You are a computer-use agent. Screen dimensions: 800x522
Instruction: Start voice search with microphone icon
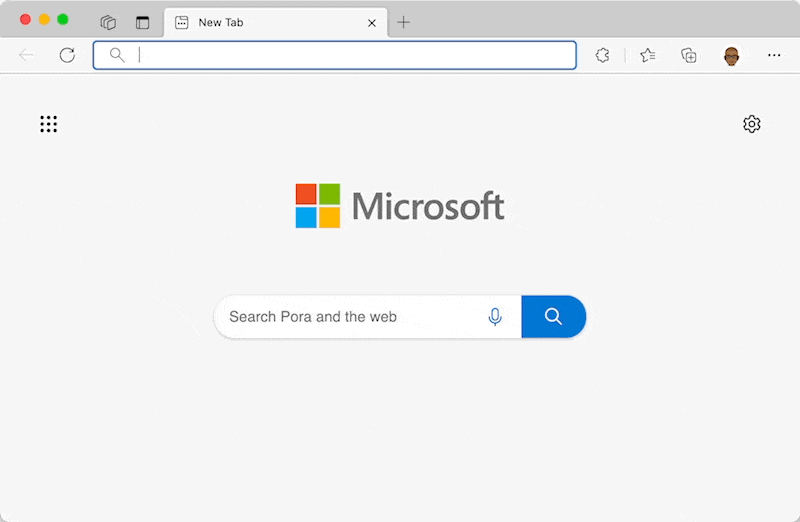click(x=494, y=316)
